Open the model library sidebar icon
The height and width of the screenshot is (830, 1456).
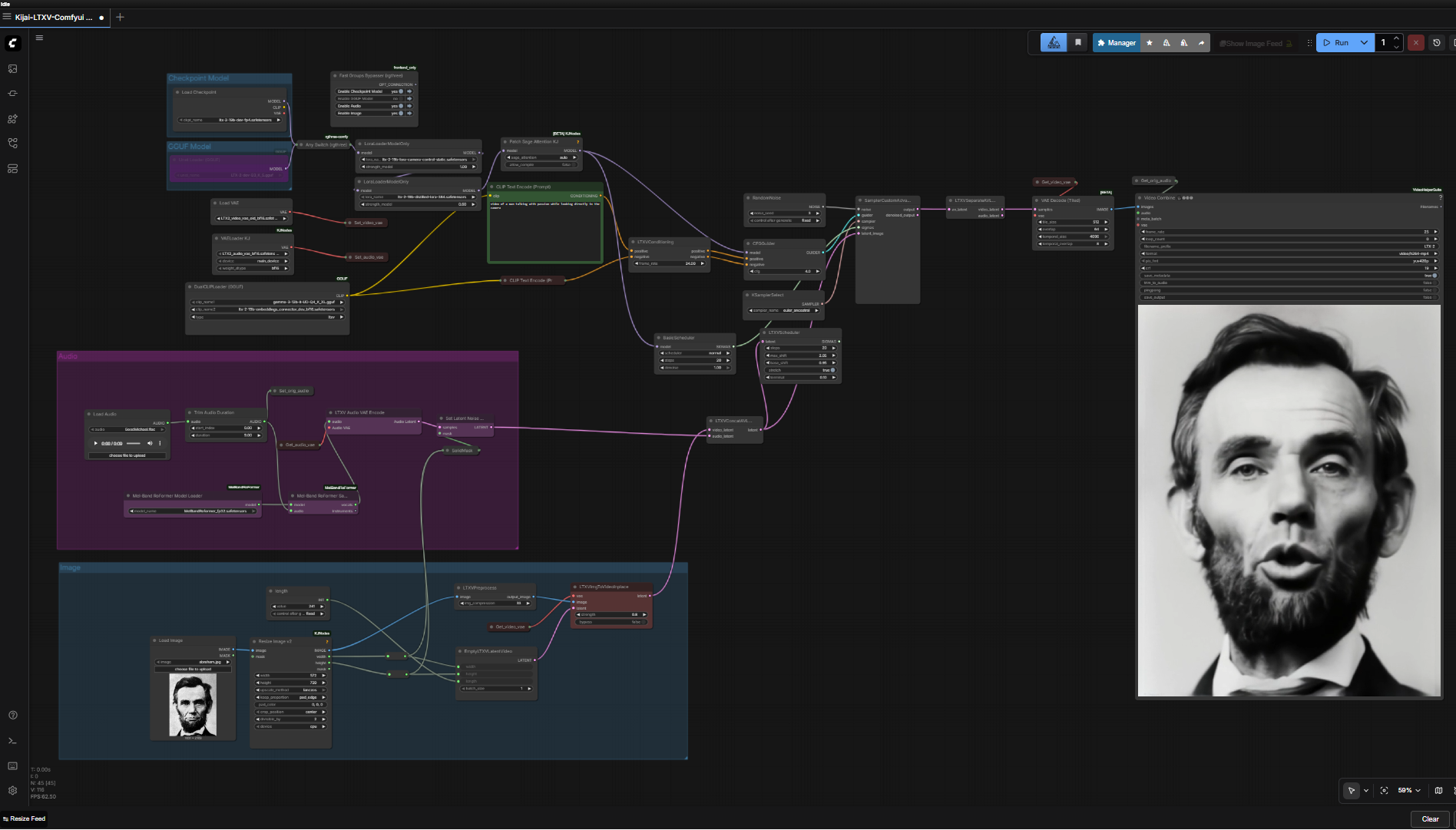pos(13,119)
